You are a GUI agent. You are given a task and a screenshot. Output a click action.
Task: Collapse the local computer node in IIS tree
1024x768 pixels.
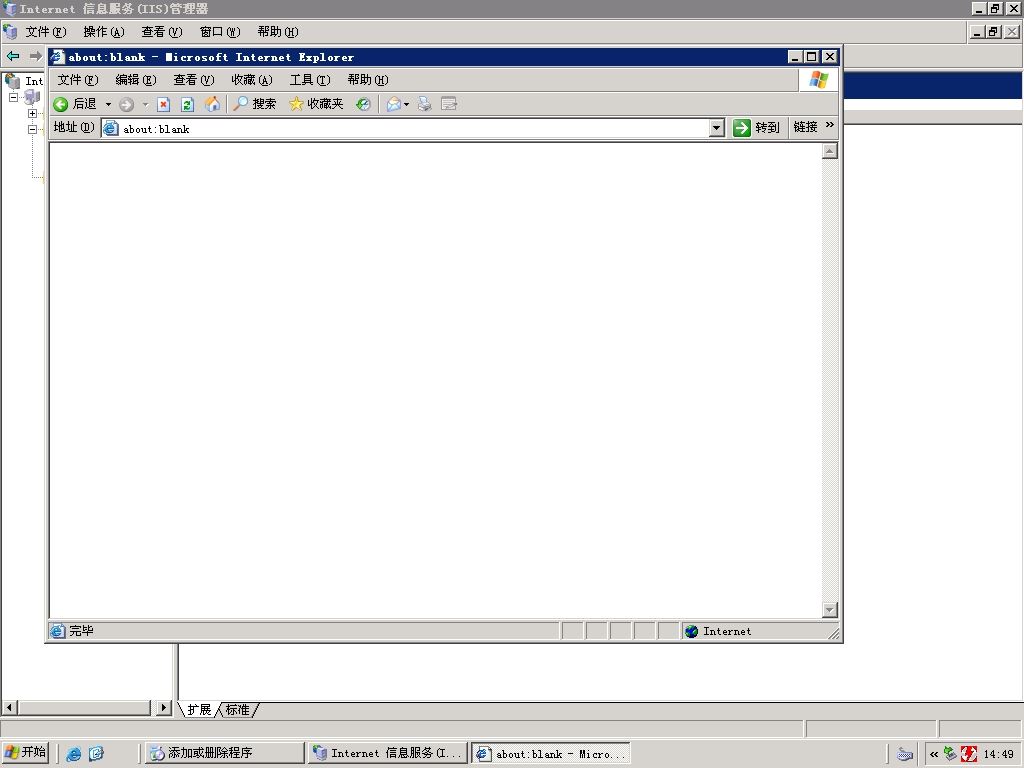13,97
